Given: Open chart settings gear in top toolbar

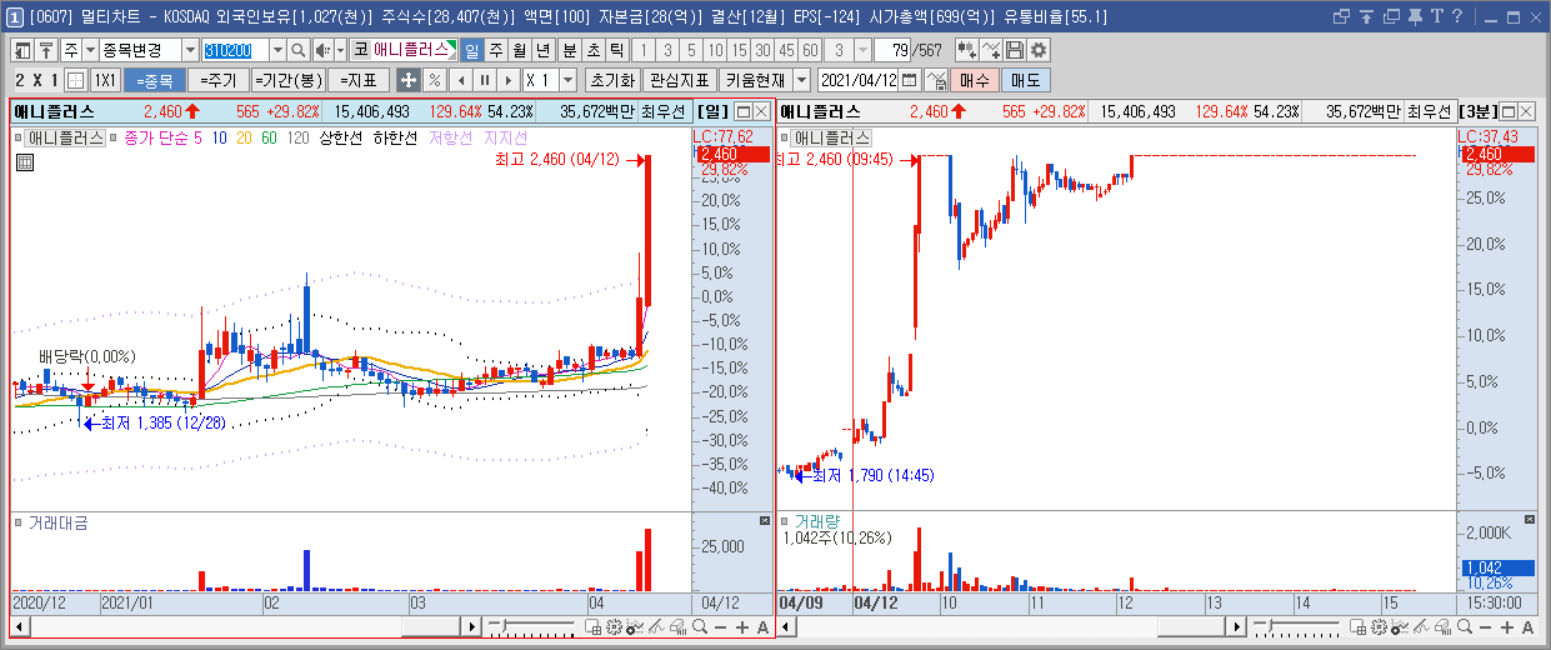Looking at the screenshot, I should (x=1039, y=50).
